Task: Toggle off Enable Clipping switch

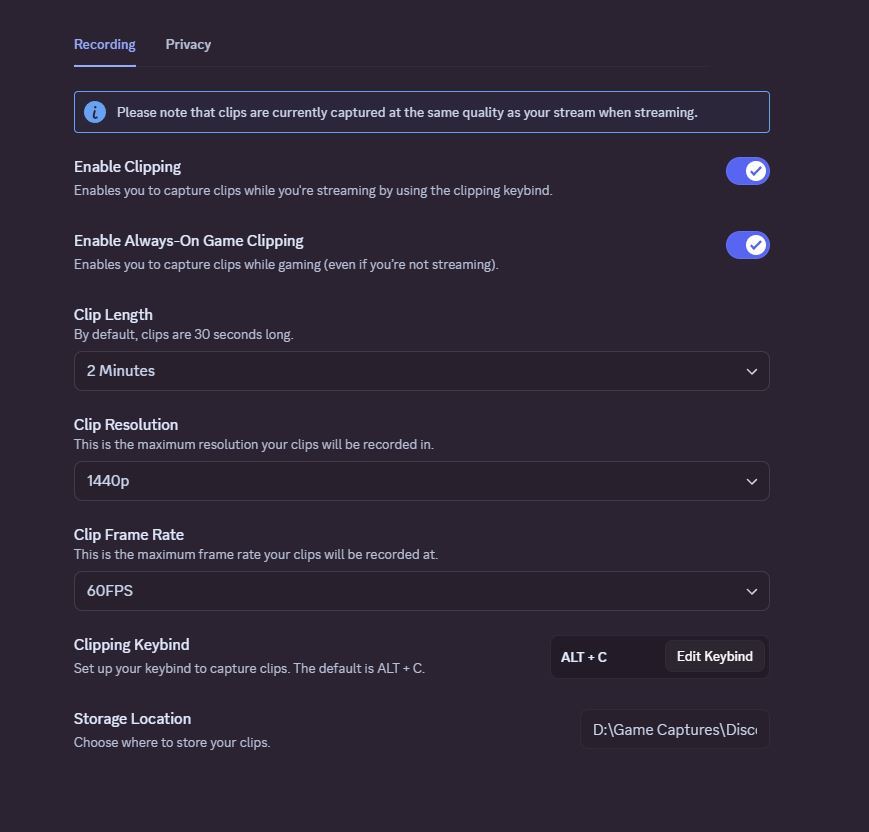Action: pyautogui.click(x=747, y=171)
